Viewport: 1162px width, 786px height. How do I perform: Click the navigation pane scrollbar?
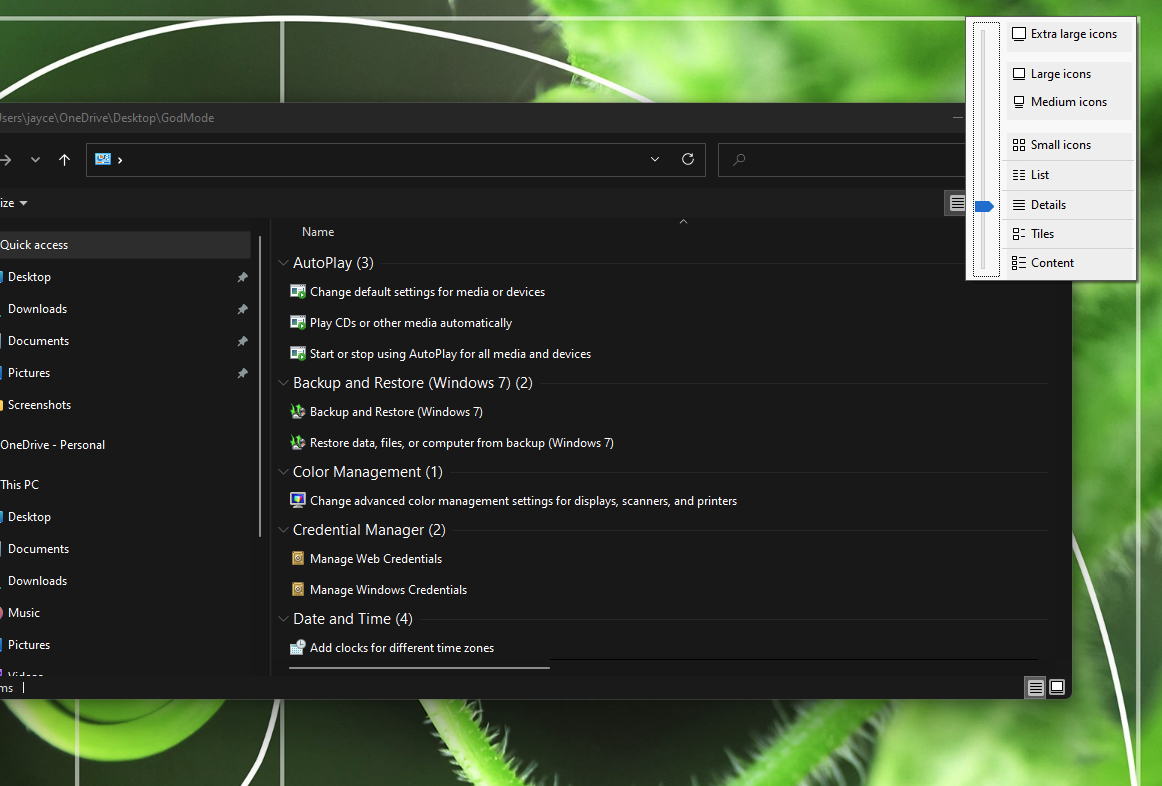point(260,387)
